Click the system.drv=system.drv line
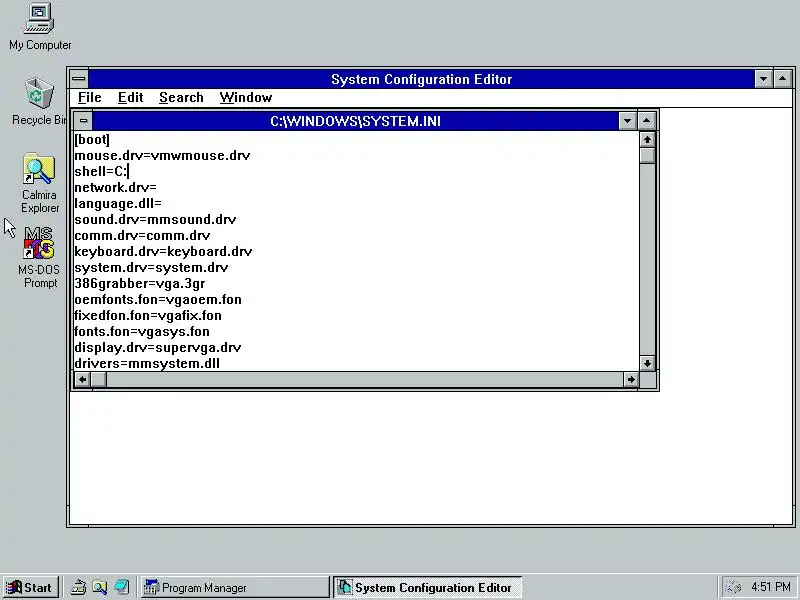Viewport: 800px width, 600px height. coord(151,267)
